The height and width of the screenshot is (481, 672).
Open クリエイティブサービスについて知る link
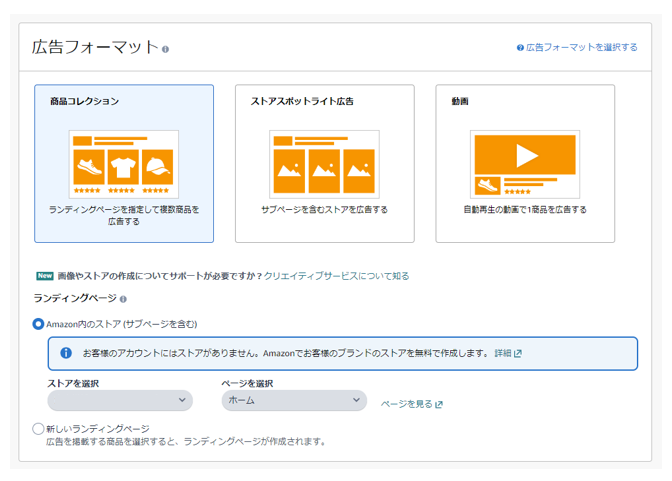tap(336, 276)
